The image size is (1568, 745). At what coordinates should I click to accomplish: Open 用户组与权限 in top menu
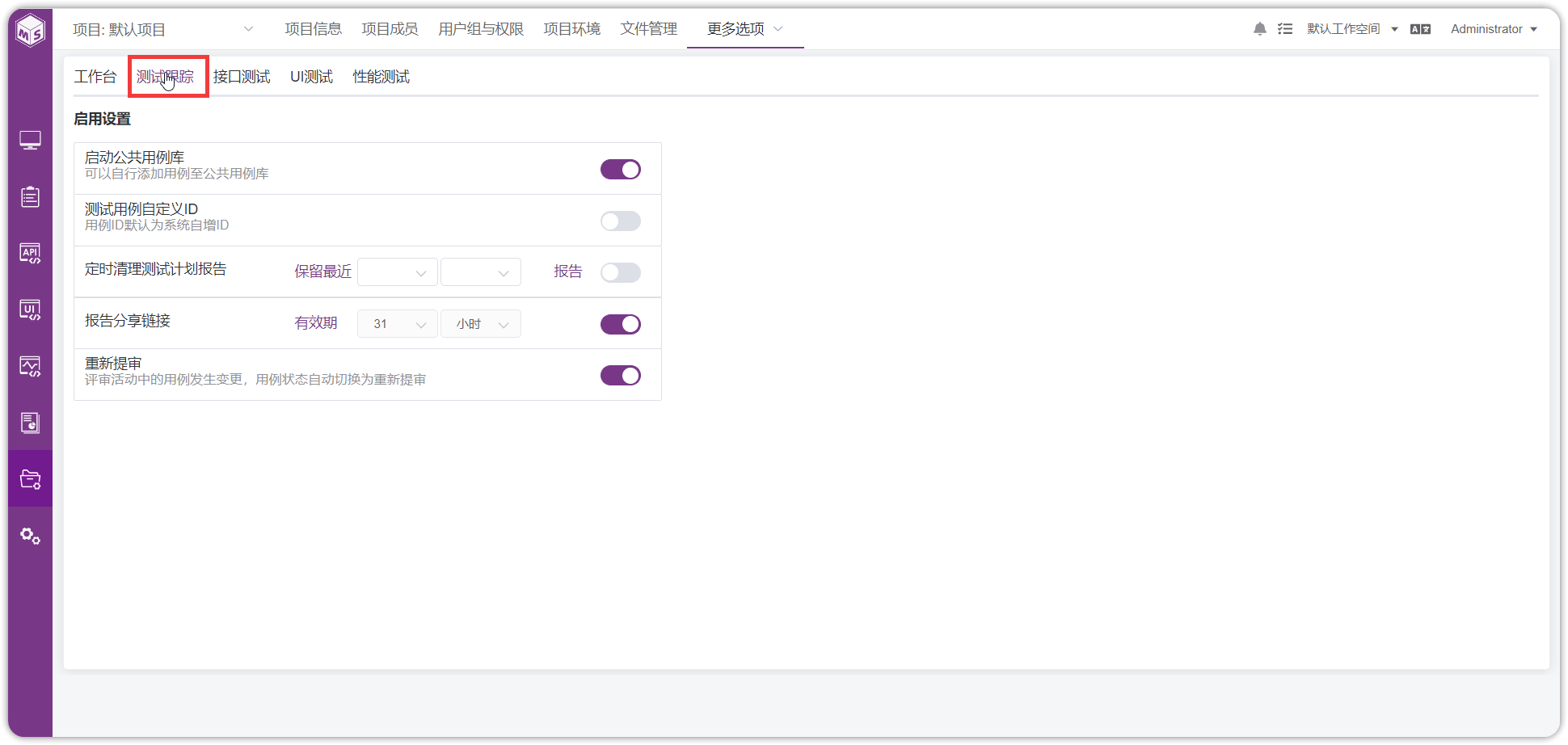point(482,29)
